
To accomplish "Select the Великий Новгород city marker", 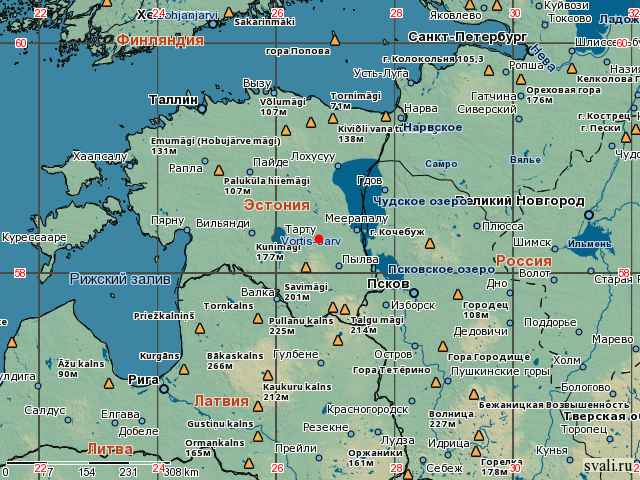I will tap(589, 214).
